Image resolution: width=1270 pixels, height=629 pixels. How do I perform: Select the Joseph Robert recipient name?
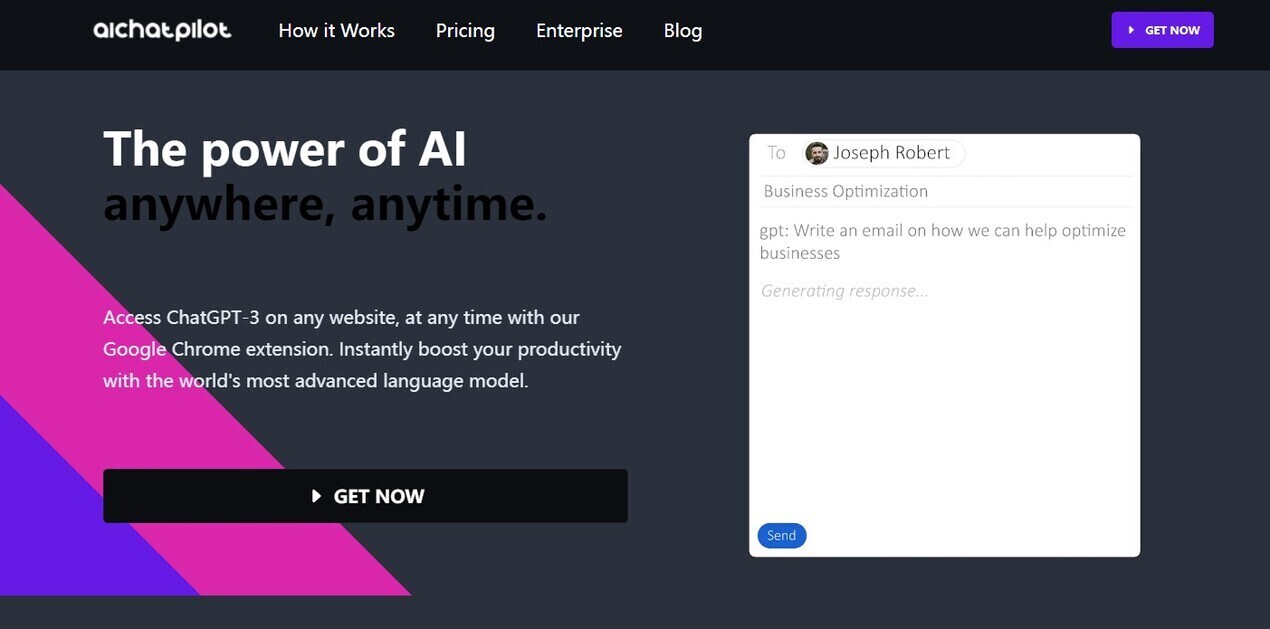tap(891, 153)
